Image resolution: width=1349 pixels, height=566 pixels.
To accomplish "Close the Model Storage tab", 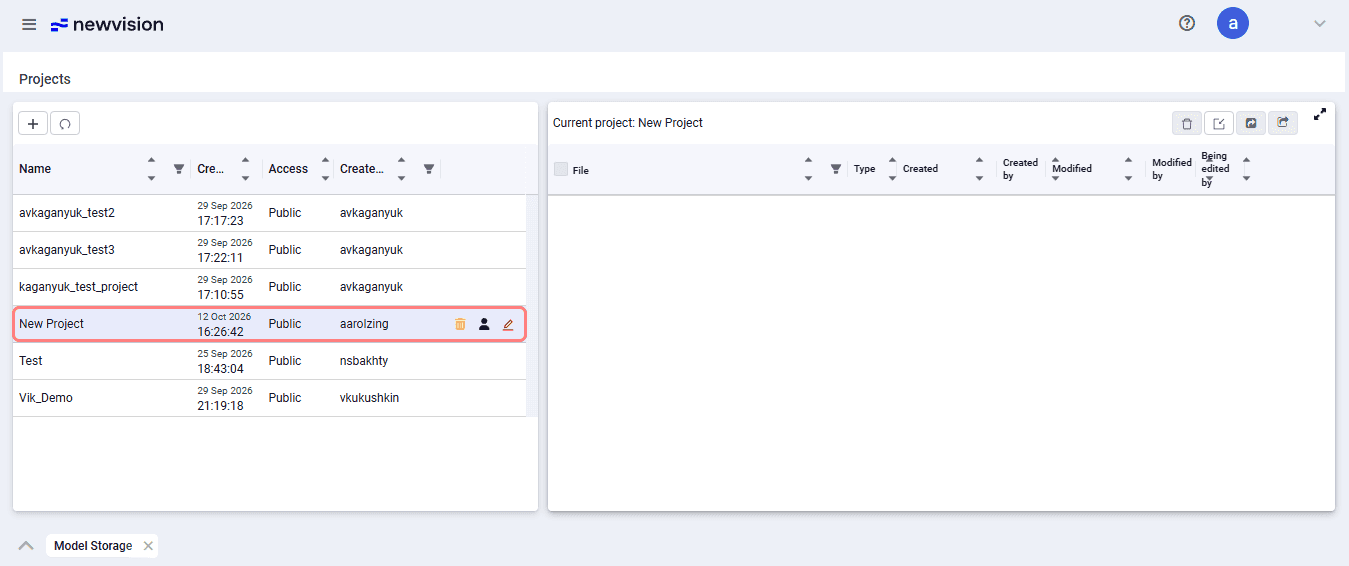I will tap(148, 546).
